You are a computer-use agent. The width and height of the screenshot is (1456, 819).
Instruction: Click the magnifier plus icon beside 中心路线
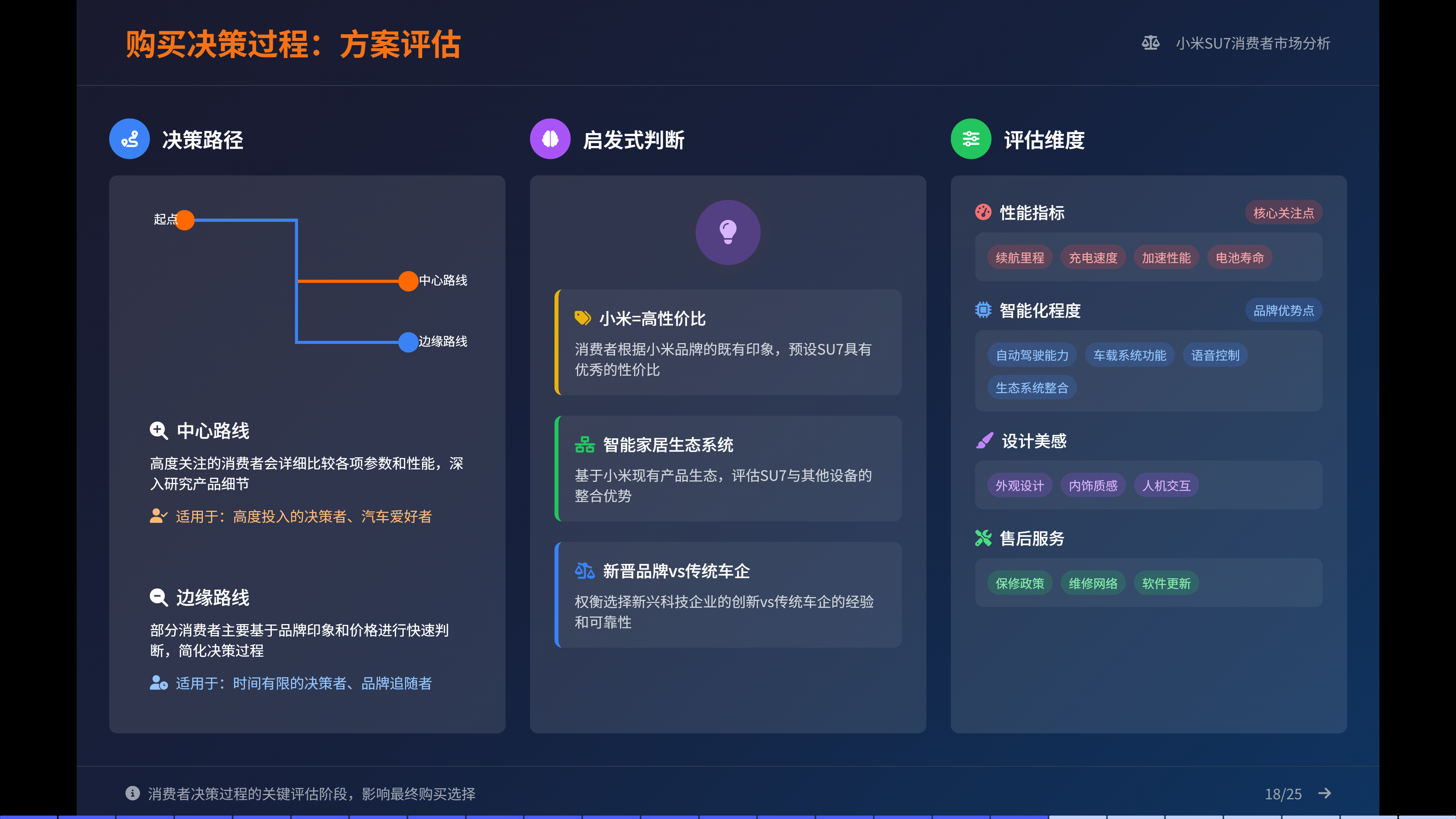click(x=159, y=431)
